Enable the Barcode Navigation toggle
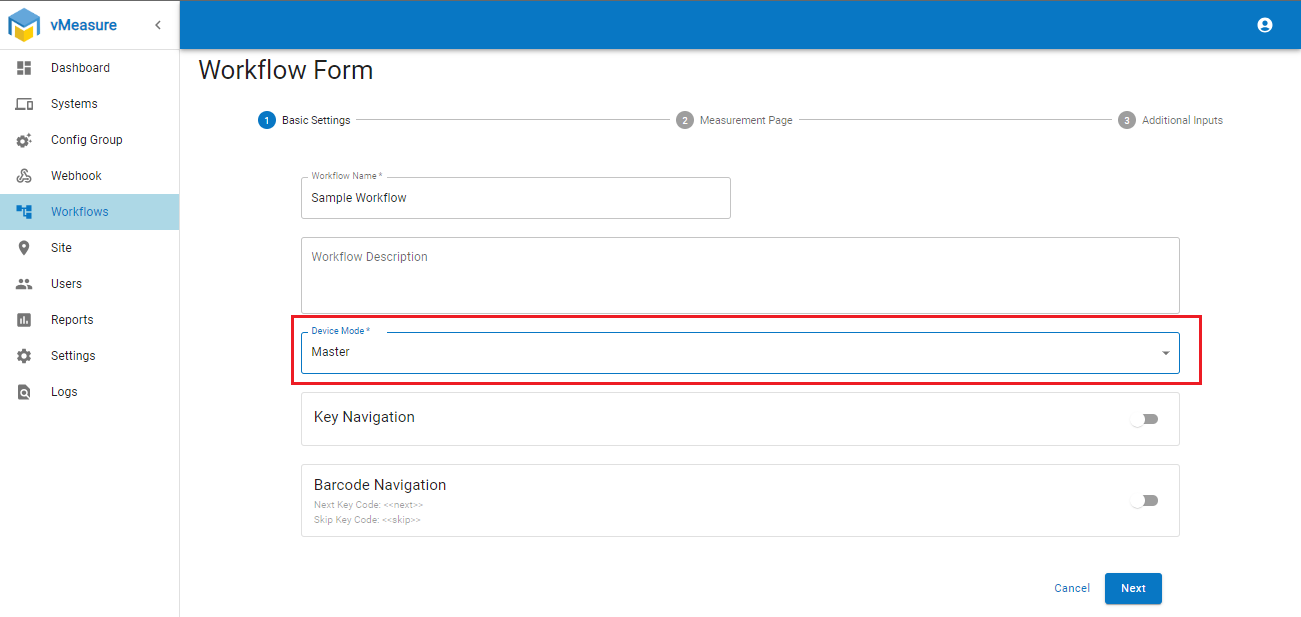 click(1144, 501)
